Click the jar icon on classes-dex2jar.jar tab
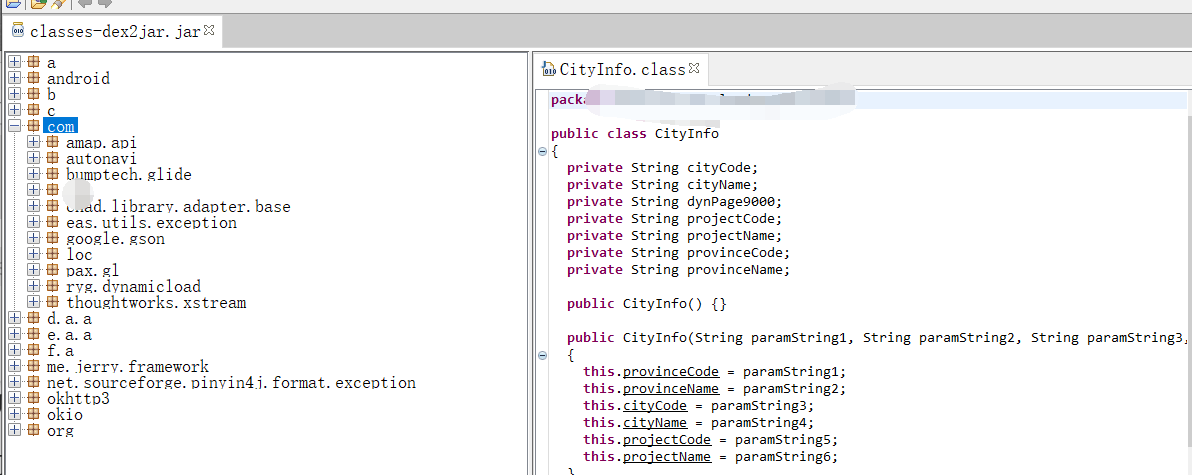 pyautogui.click(x=18, y=31)
